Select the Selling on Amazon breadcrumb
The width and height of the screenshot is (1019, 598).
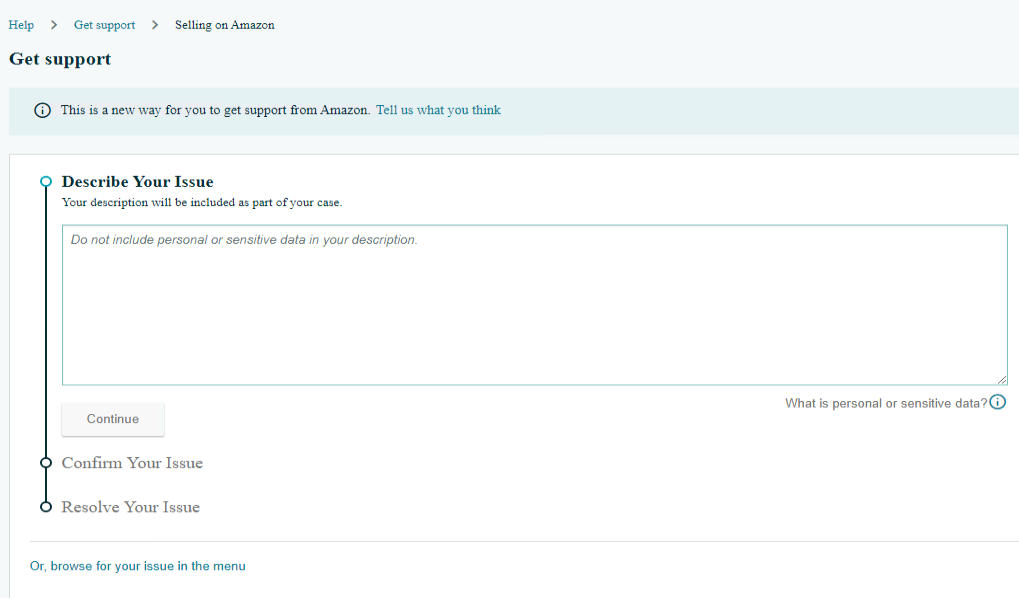[224, 25]
